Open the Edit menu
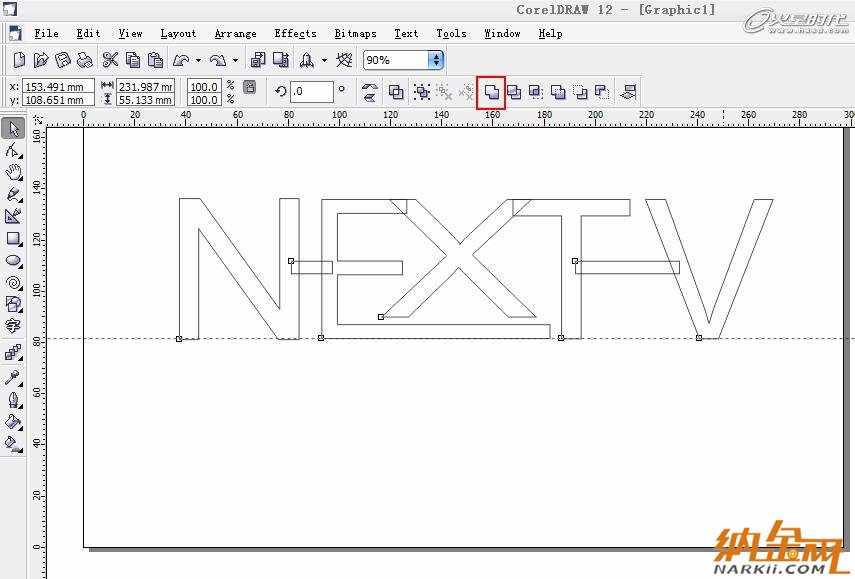The image size is (855, 579). click(x=88, y=34)
